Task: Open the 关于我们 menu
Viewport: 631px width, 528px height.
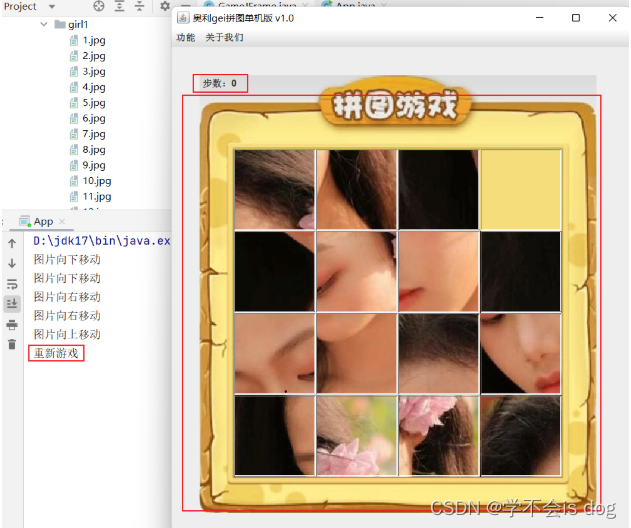Action: pyautogui.click(x=224, y=38)
